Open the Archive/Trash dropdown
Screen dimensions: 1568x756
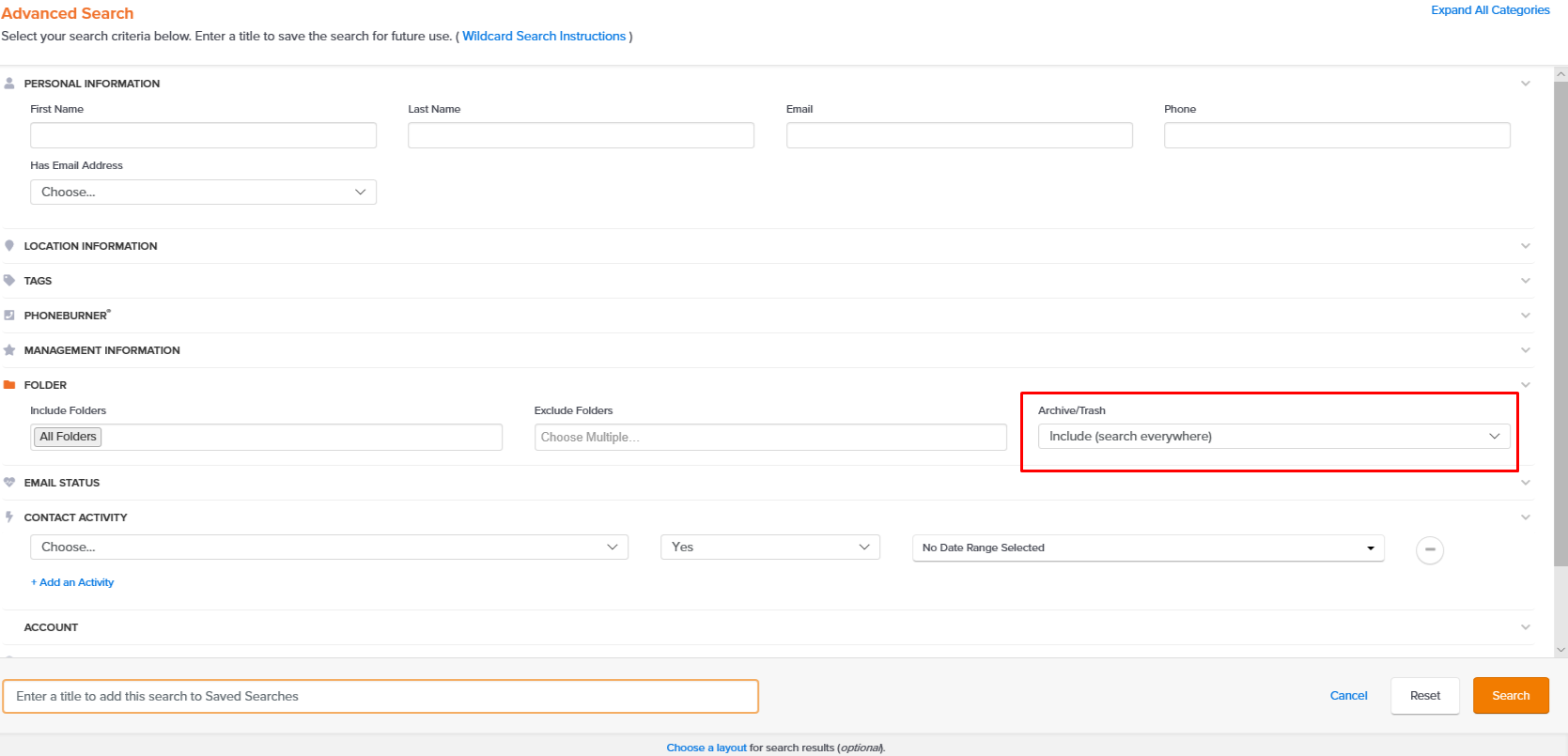pyautogui.click(x=1274, y=437)
